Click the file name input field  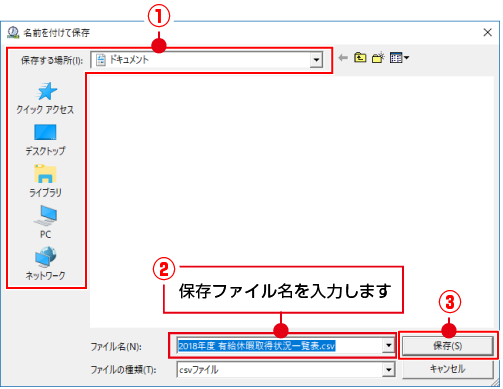click(280, 346)
